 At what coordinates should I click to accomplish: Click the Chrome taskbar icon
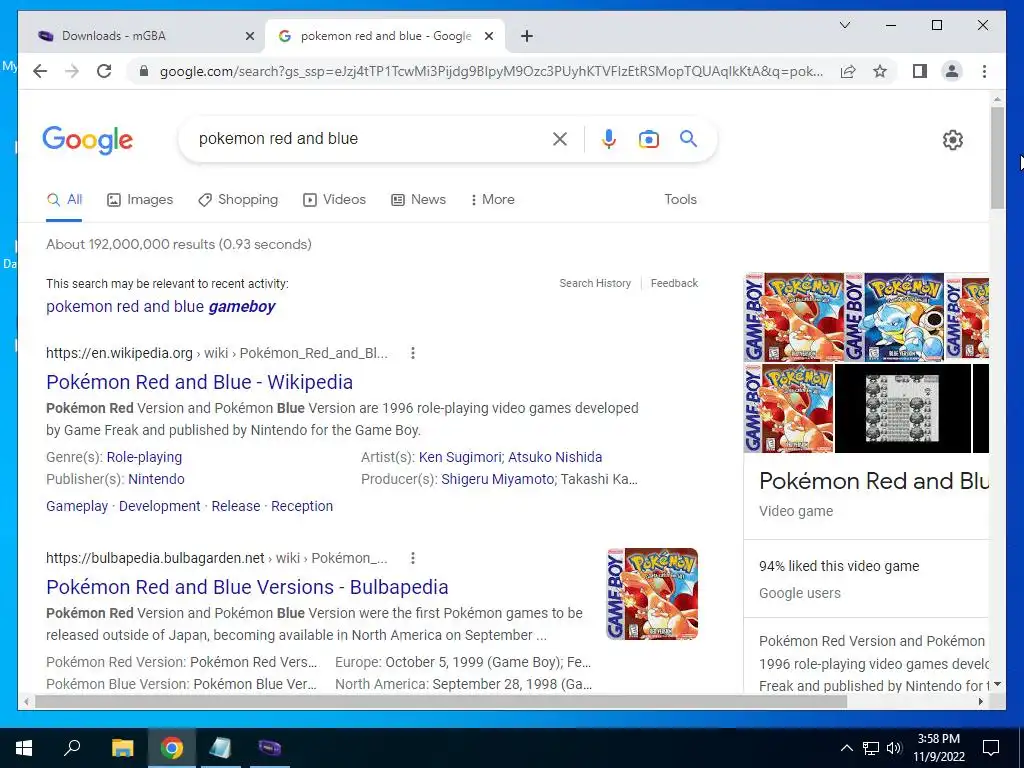(172, 748)
